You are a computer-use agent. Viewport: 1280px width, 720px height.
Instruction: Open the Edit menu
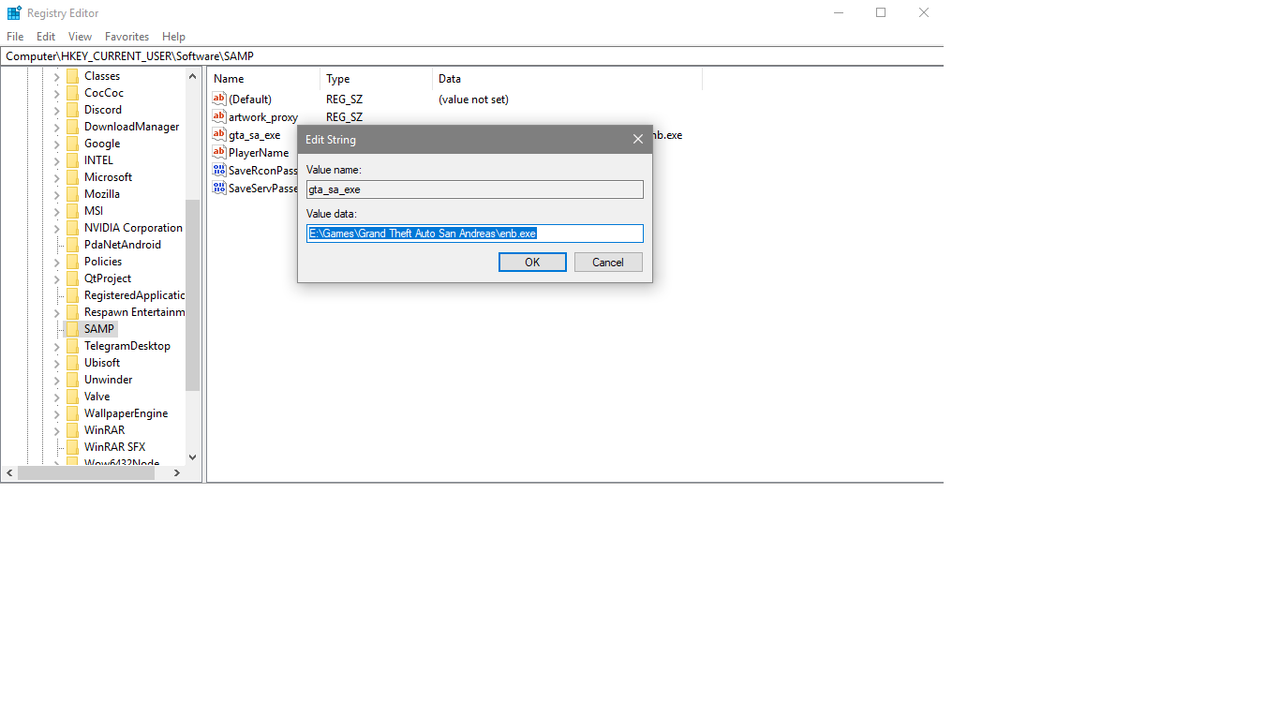tap(46, 36)
